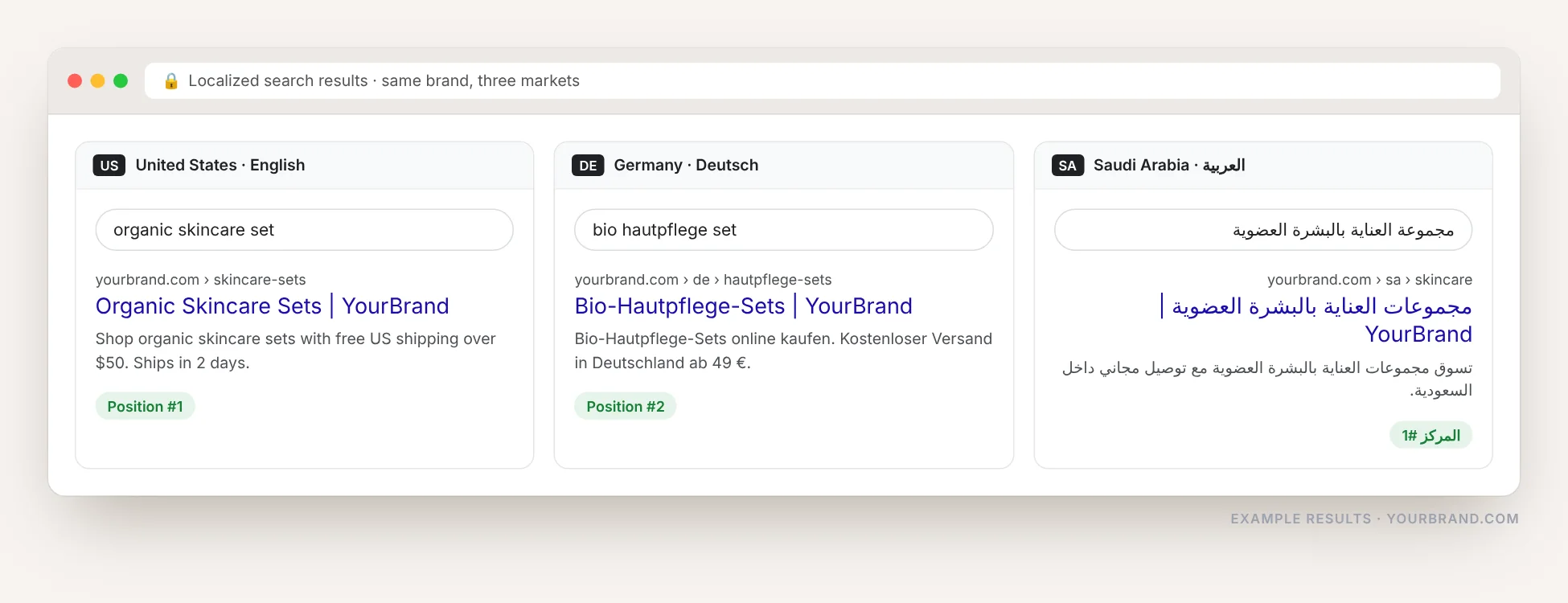Click the red close window dot
1568x603 pixels.
coord(75,80)
